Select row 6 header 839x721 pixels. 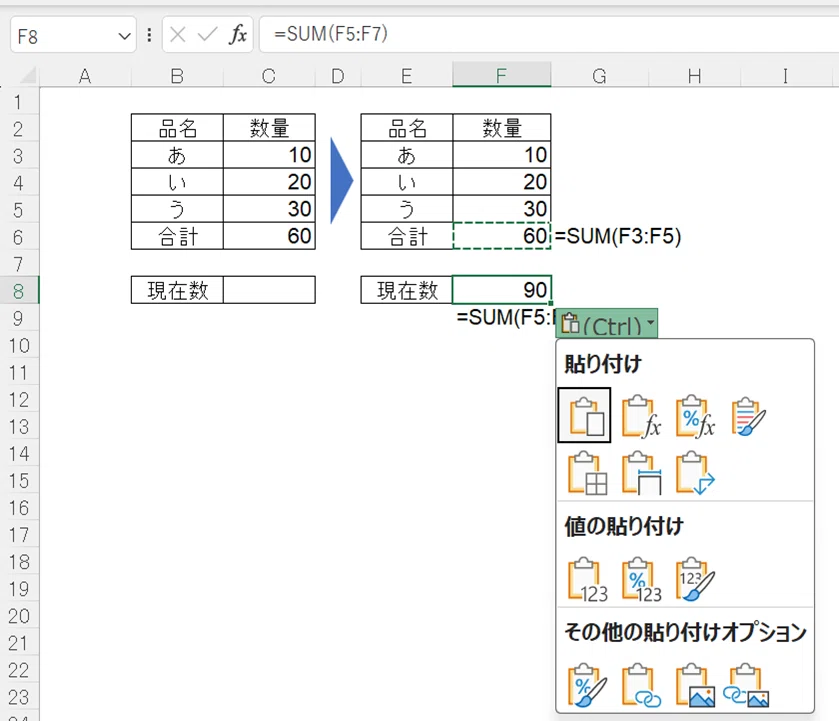[19, 237]
